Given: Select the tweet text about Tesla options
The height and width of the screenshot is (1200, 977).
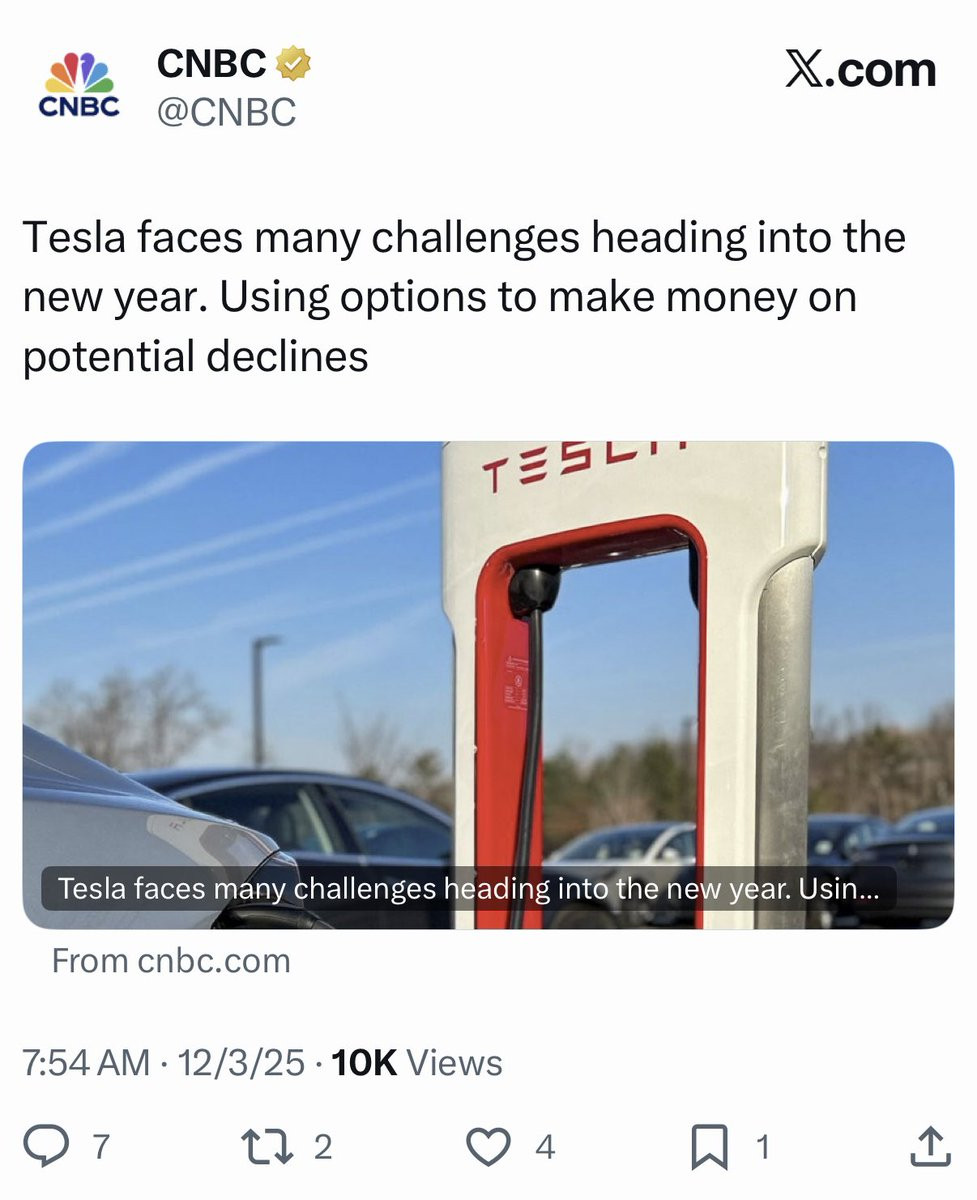Looking at the screenshot, I should pos(464,297).
